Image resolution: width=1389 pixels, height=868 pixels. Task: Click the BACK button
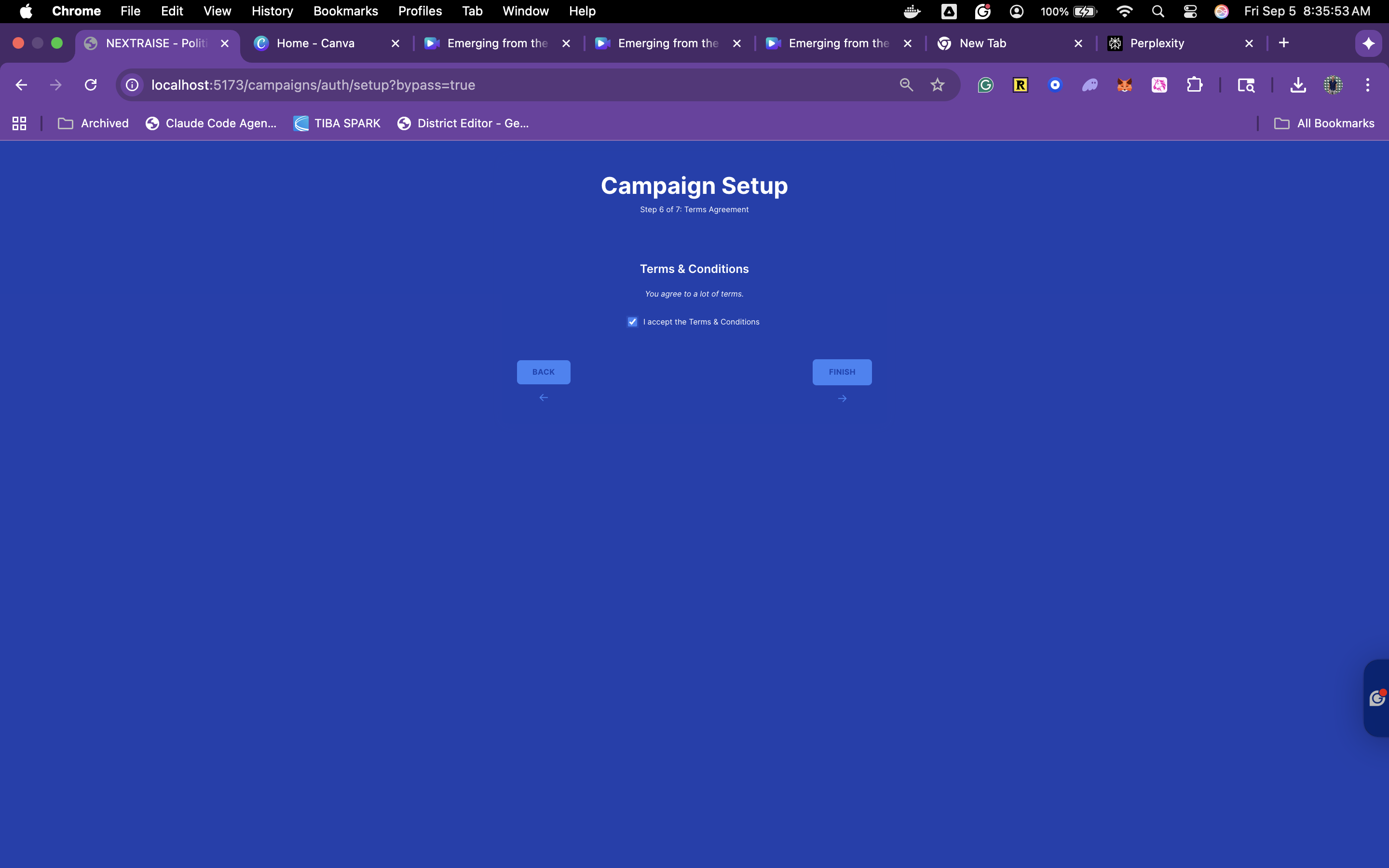tap(543, 372)
